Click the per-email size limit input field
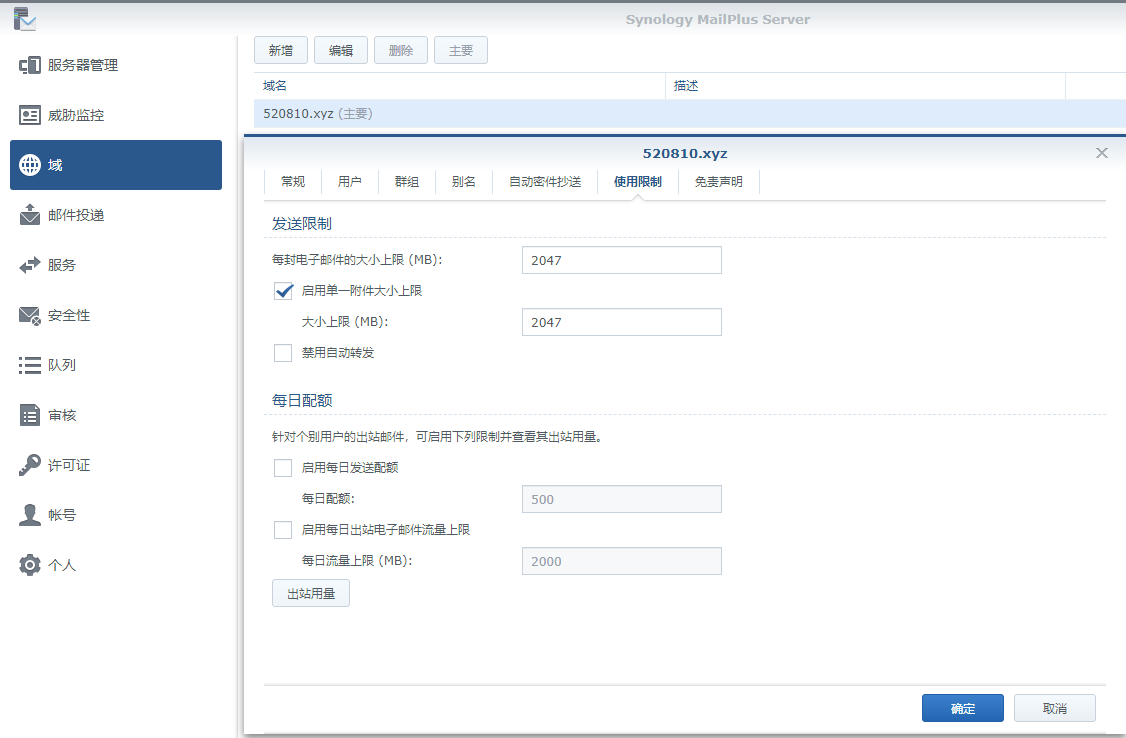The width and height of the screenshot is (1126, 738). 621,260
